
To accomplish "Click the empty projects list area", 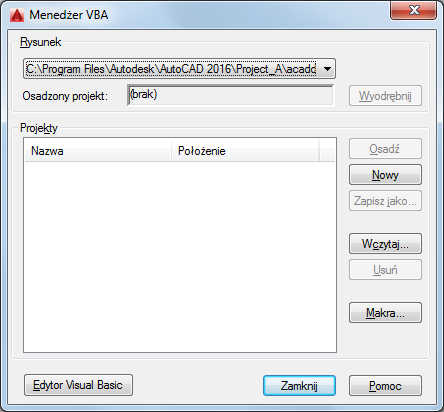I will (x=180, y=257).
